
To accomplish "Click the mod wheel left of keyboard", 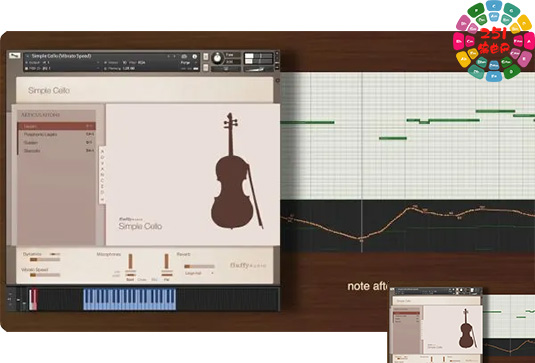I will (24, 301).
